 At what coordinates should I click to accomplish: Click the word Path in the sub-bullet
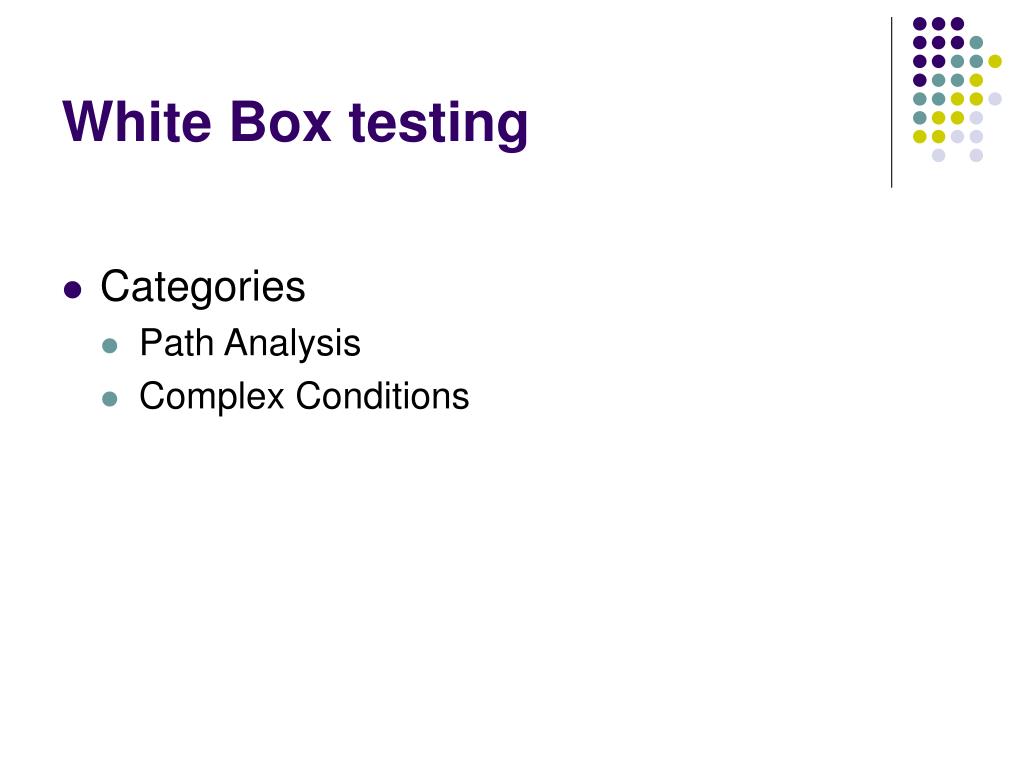[x=176, y=342]
